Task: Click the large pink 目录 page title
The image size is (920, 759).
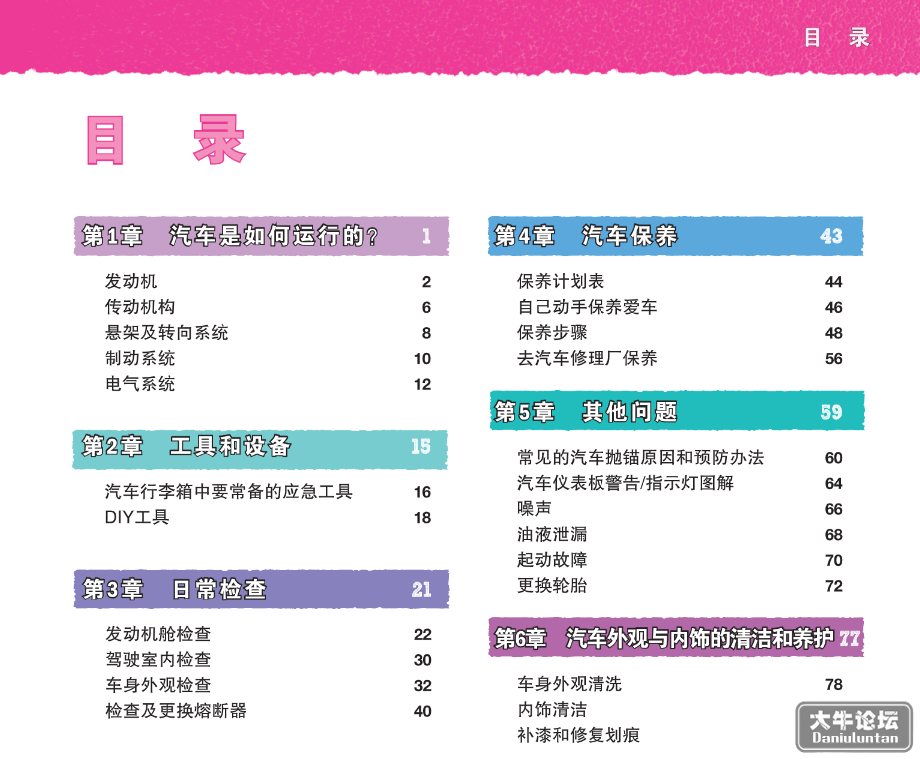Action: 166,140
